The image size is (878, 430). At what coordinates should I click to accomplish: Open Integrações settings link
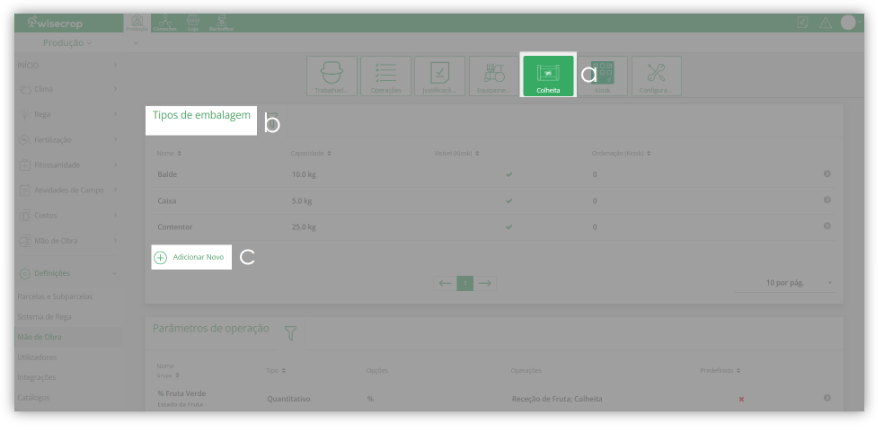[37, 378]
